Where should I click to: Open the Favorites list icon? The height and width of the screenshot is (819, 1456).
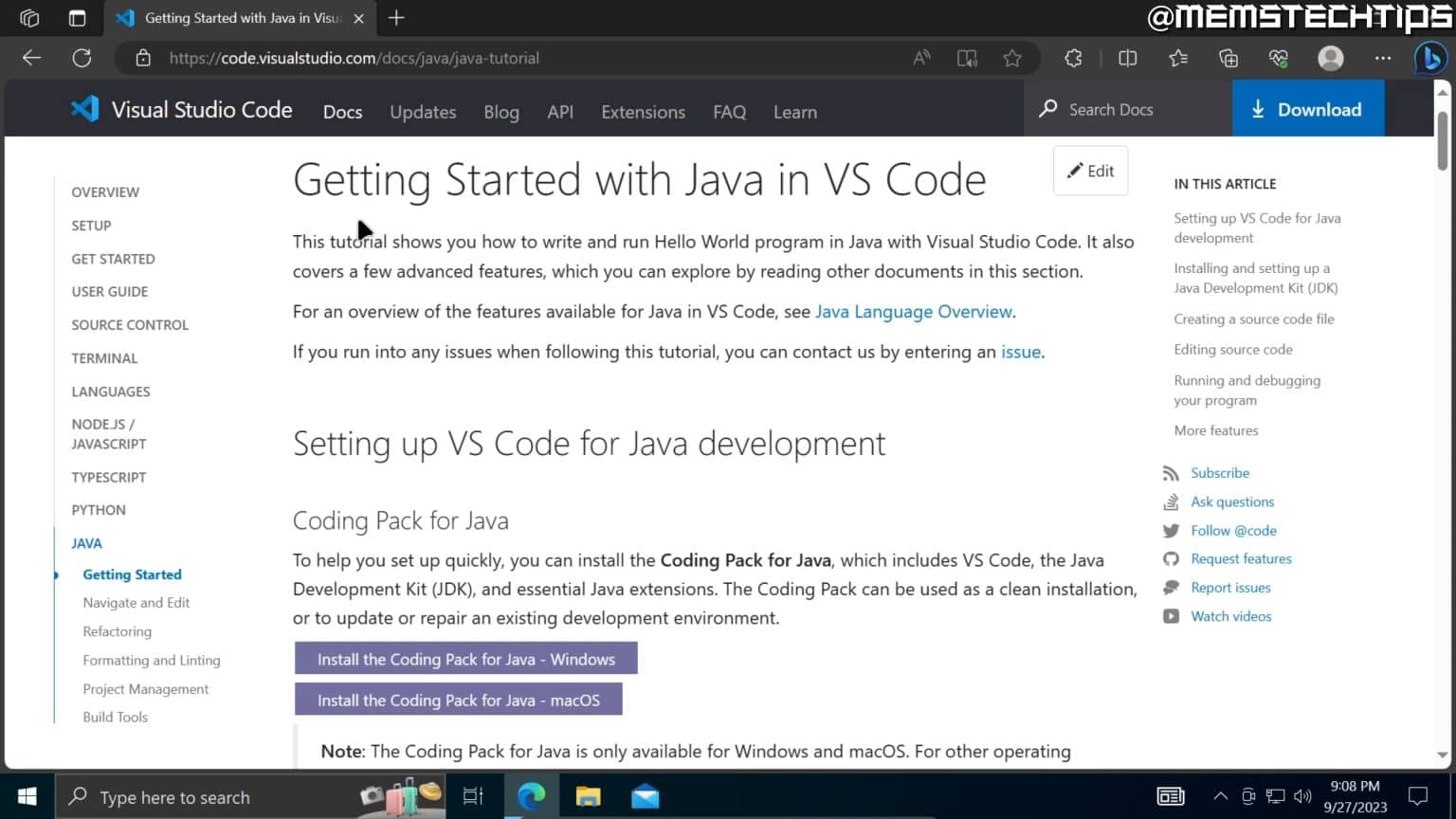(1178, 58)
